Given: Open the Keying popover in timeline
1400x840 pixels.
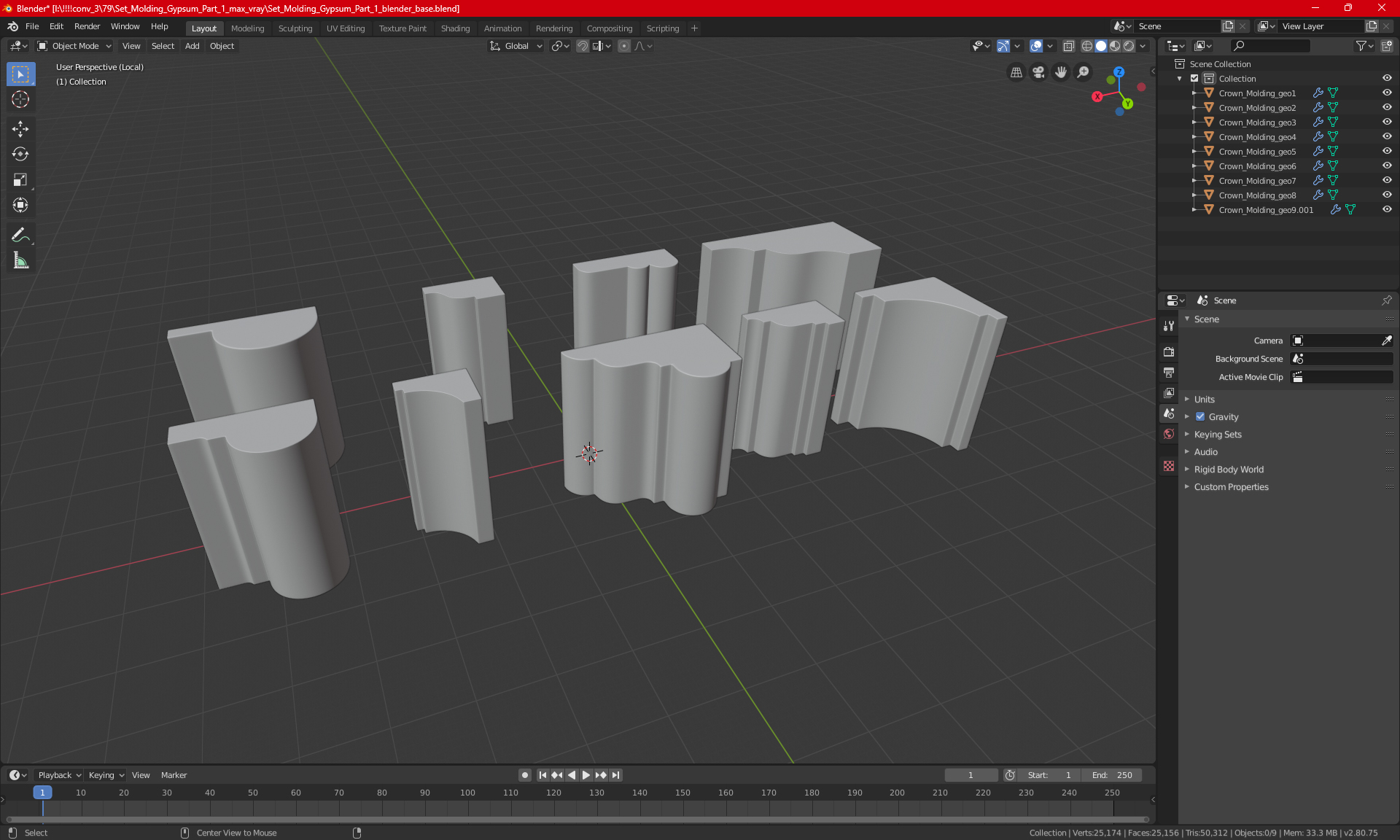Looking at the screenshot, I should [x=106, y=775].
